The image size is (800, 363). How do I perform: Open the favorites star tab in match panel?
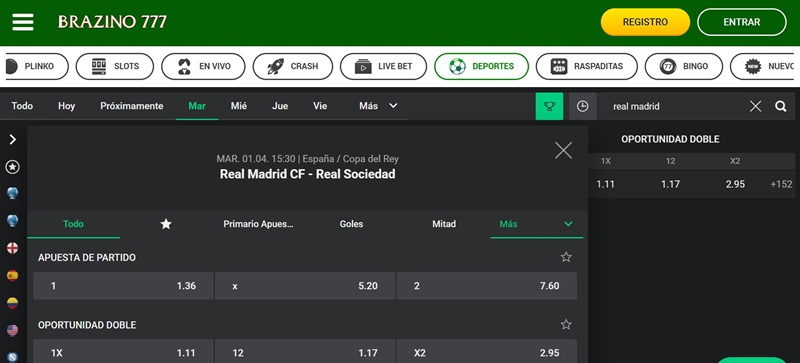(x=166, y=224)
